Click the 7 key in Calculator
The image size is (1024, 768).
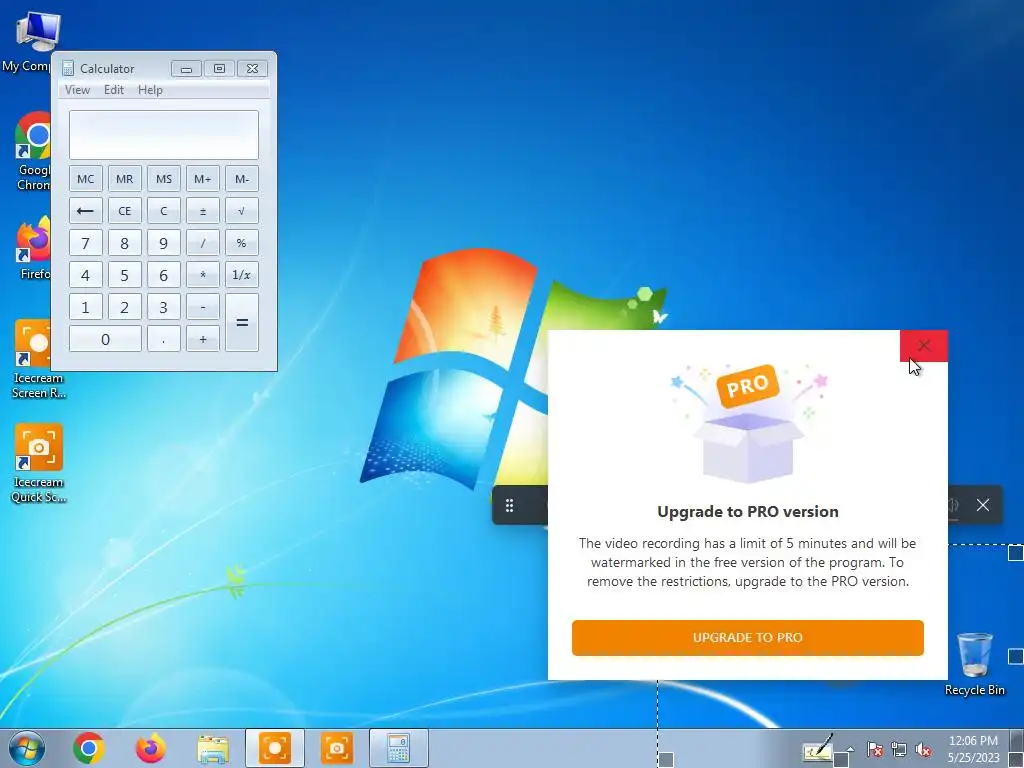pyautogui.click(x=86, y=243)
